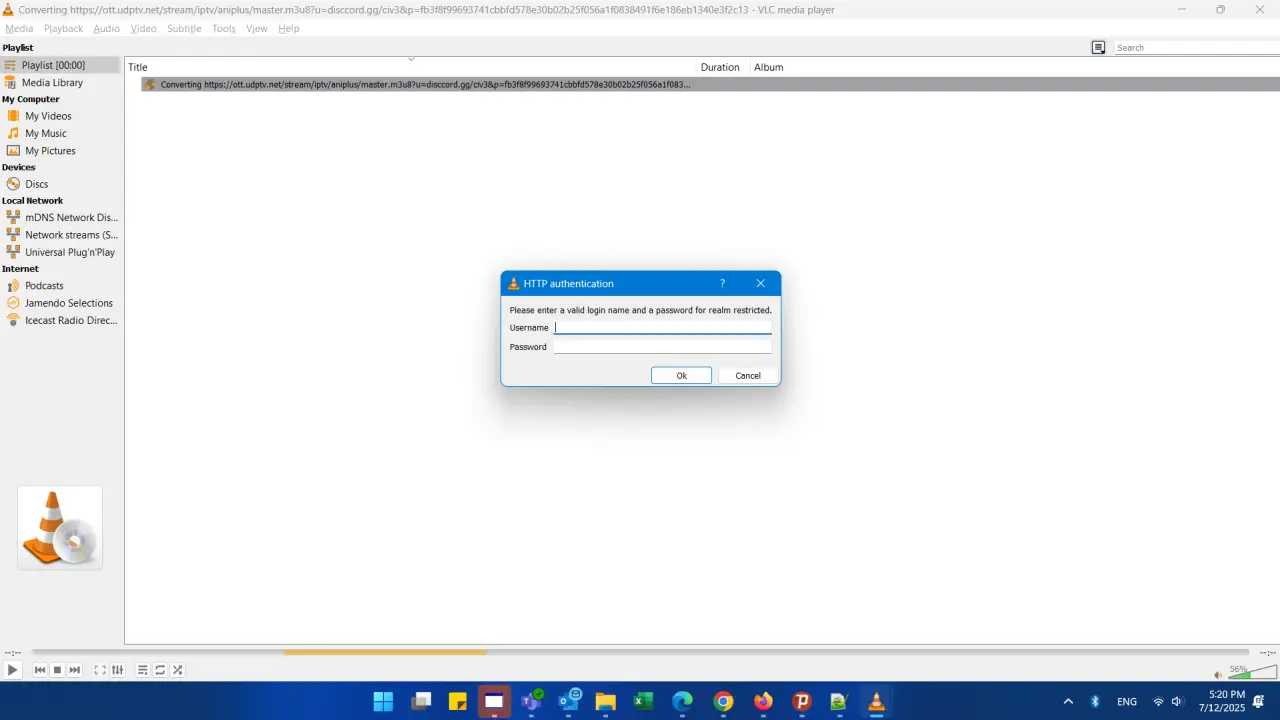Open Task View on taskbar

421,701
